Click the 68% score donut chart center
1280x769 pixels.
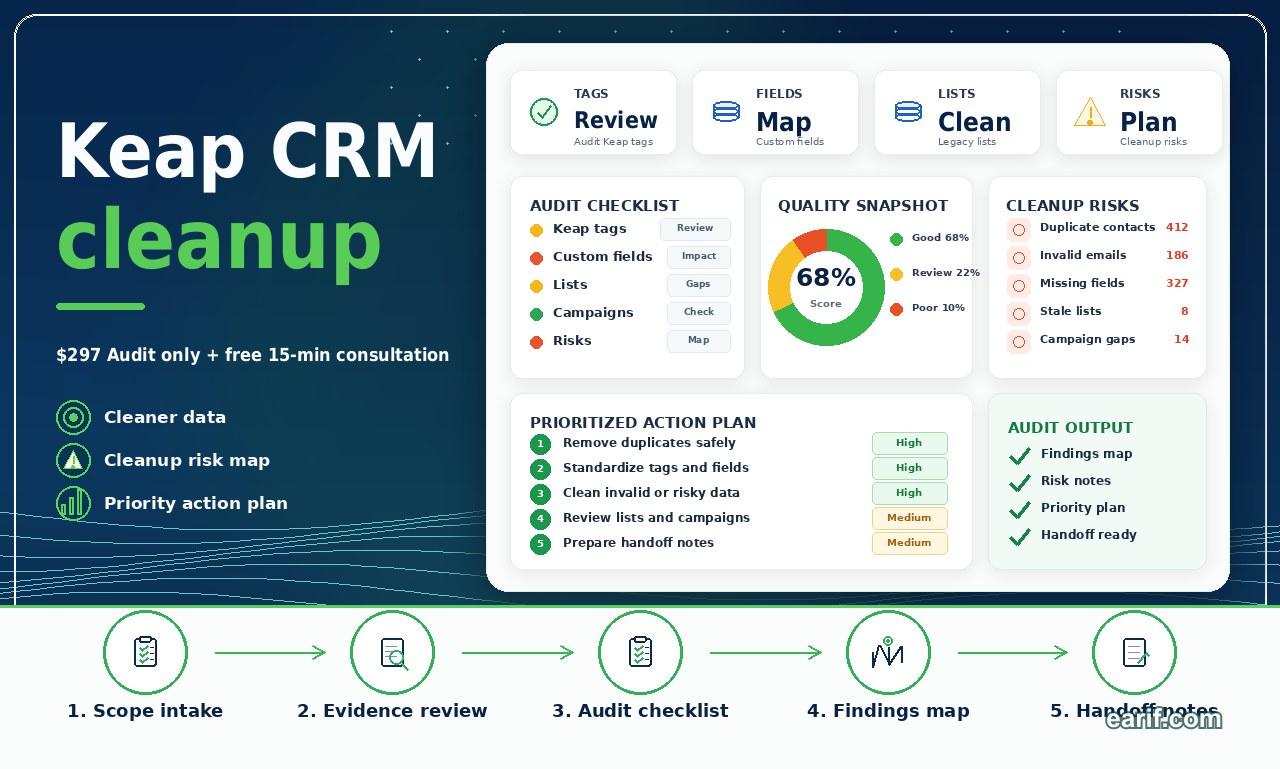(x=826, y=287)
